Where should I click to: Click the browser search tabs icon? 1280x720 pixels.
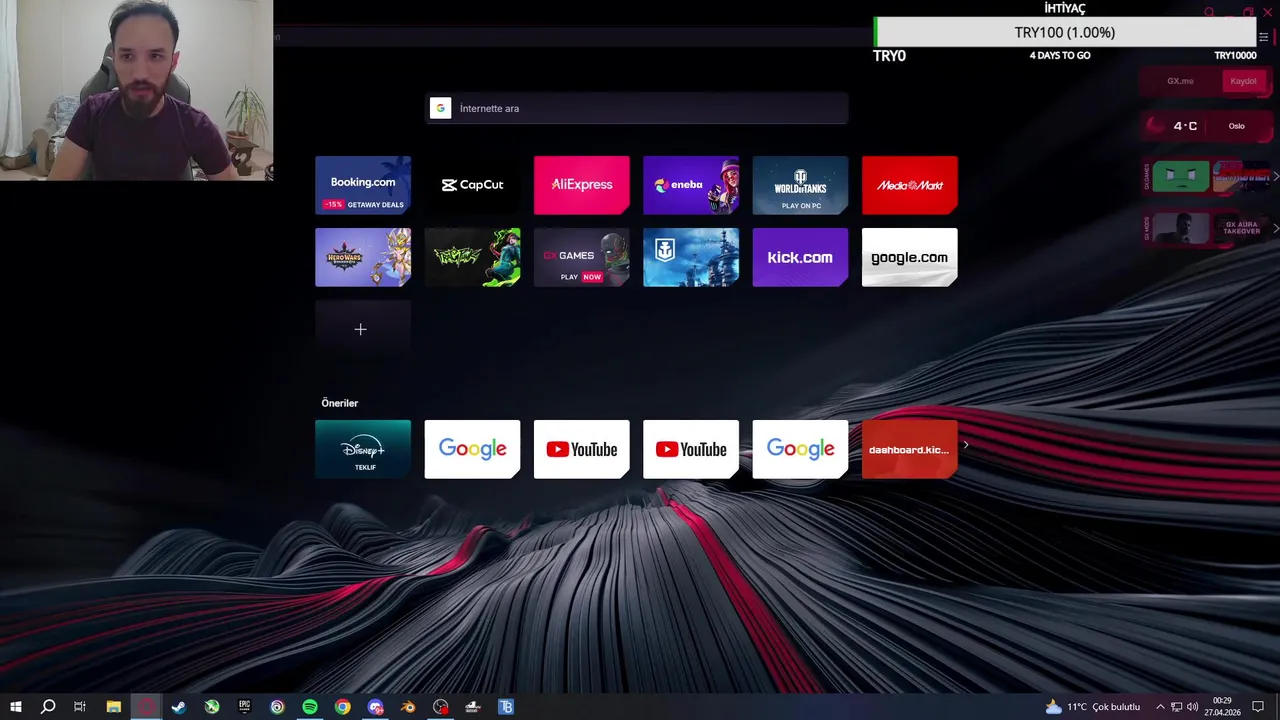(x=1209, y=12)
